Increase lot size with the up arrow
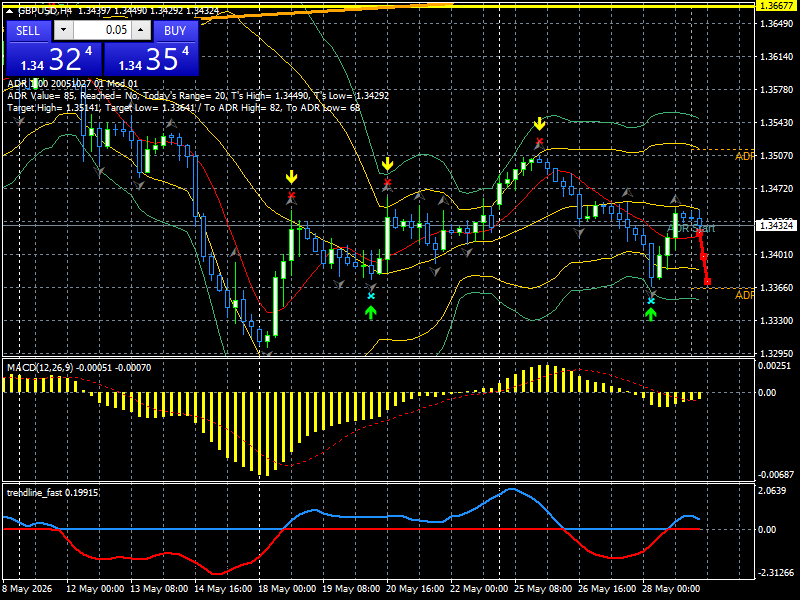Screen dimensions: 800x600 pyautogui.click(x=141, y=31)
